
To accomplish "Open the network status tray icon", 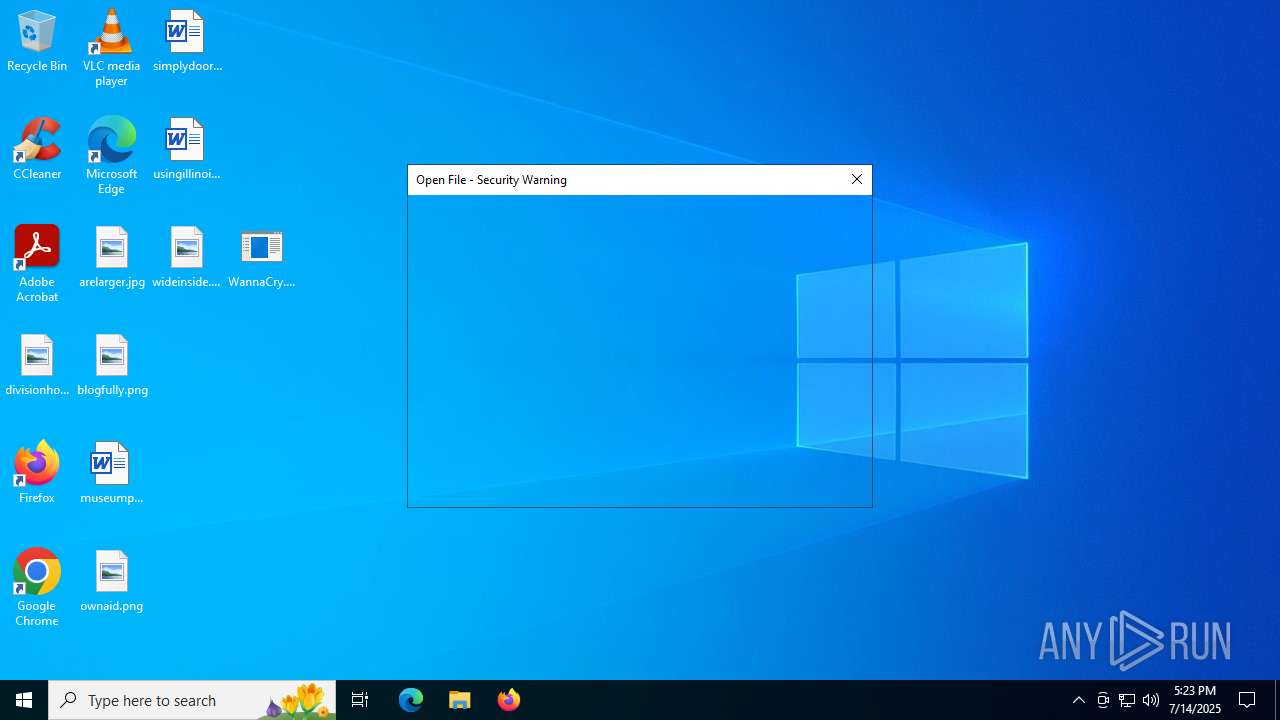I will click(x=1127, y=700).
